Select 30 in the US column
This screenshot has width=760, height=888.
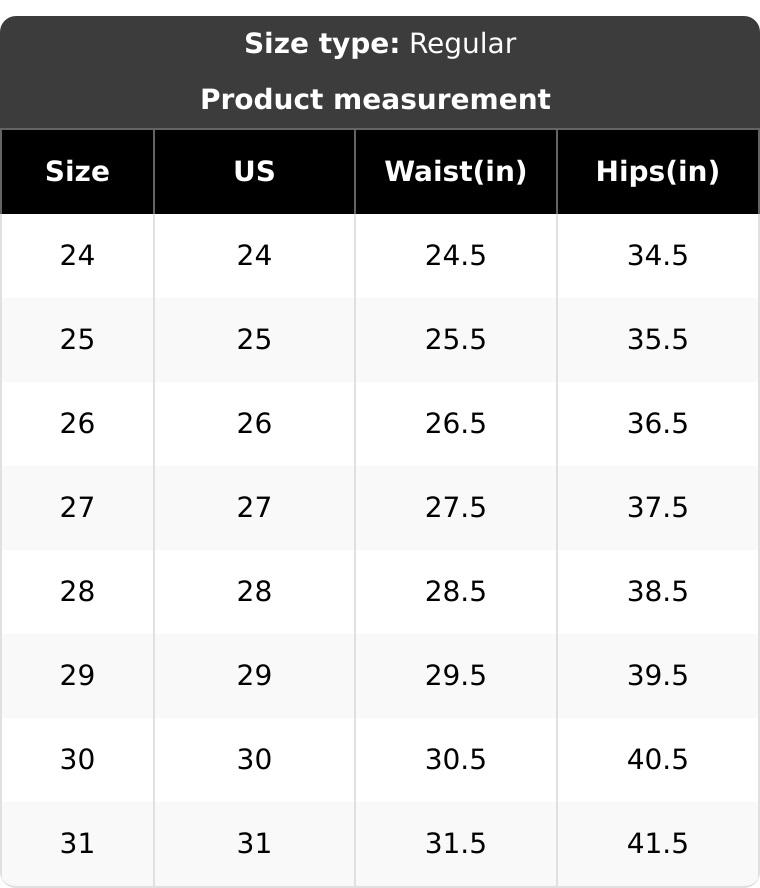click(254, 760)
